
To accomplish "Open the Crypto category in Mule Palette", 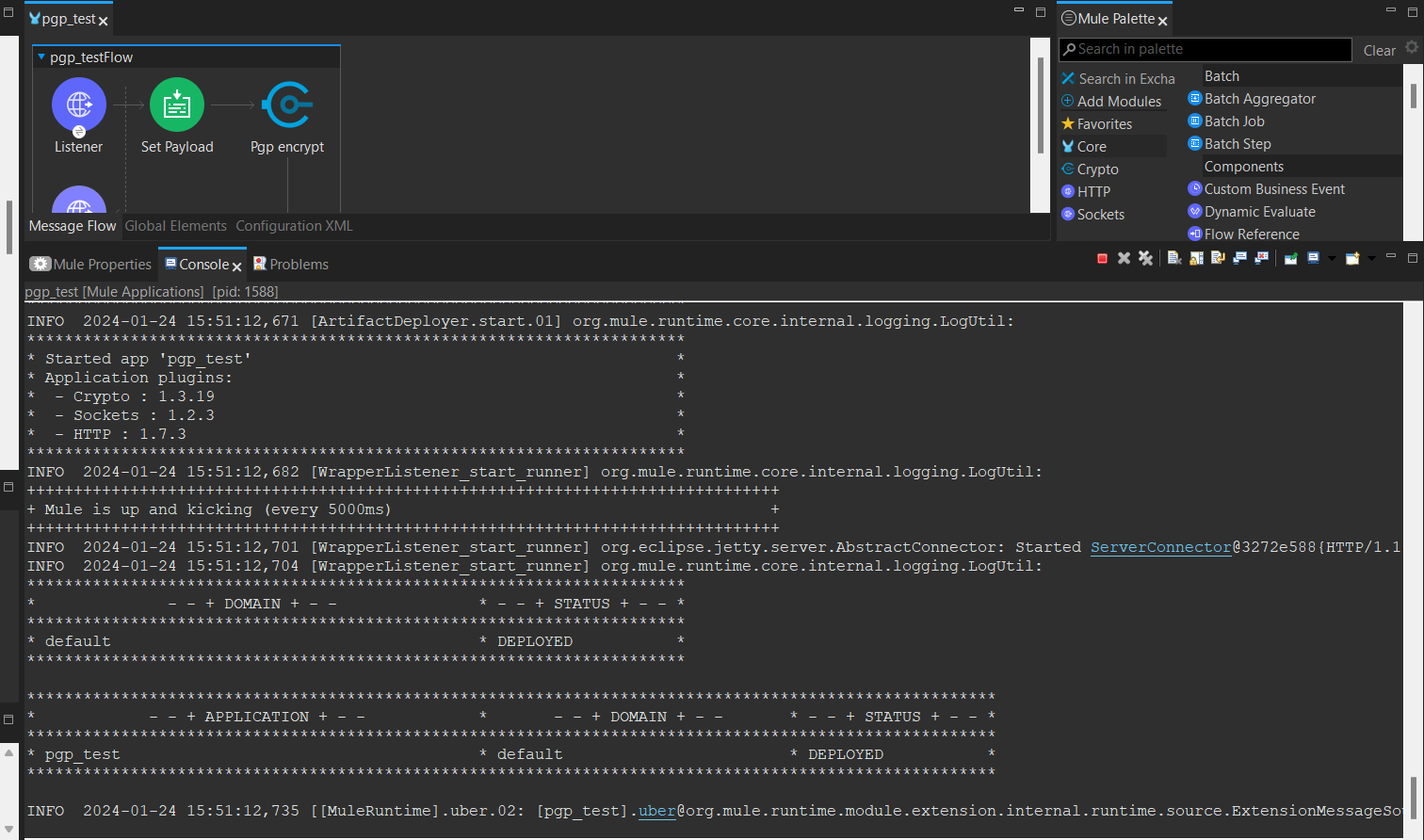I will coord(1097,170).
